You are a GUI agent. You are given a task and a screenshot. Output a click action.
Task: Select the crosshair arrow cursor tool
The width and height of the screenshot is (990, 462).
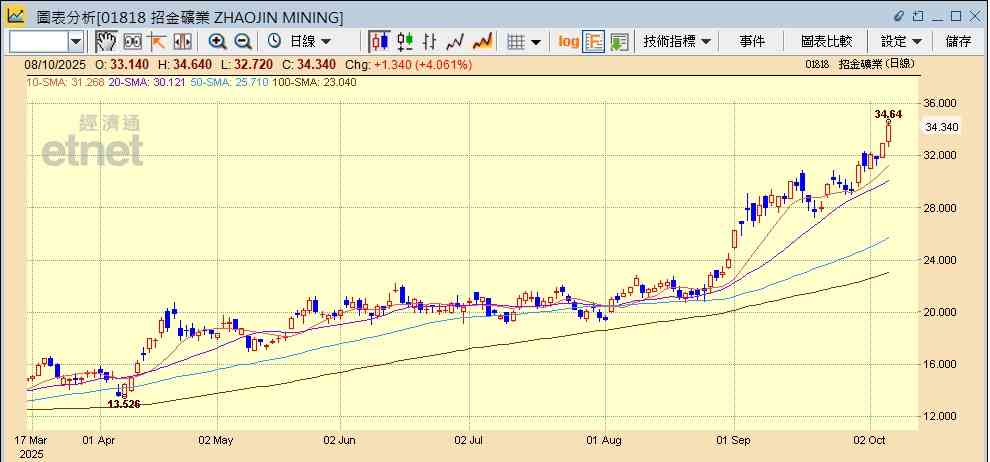(x=157, y=41)
